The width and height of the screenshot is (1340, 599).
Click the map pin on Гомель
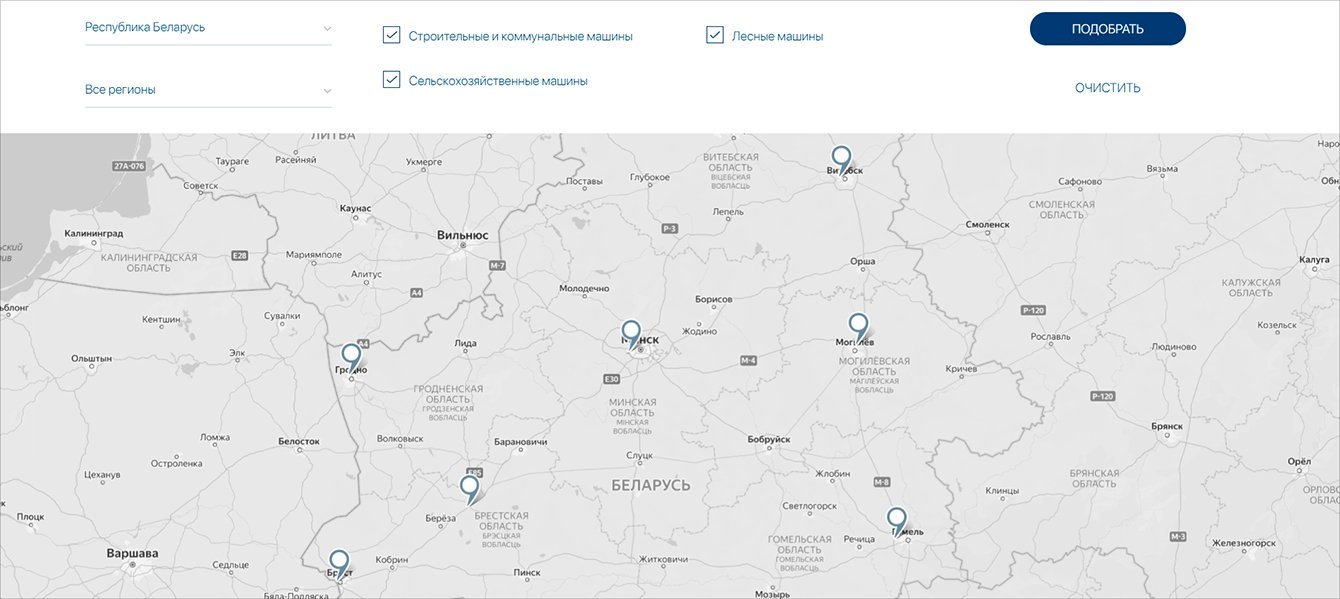click(897, 522)
